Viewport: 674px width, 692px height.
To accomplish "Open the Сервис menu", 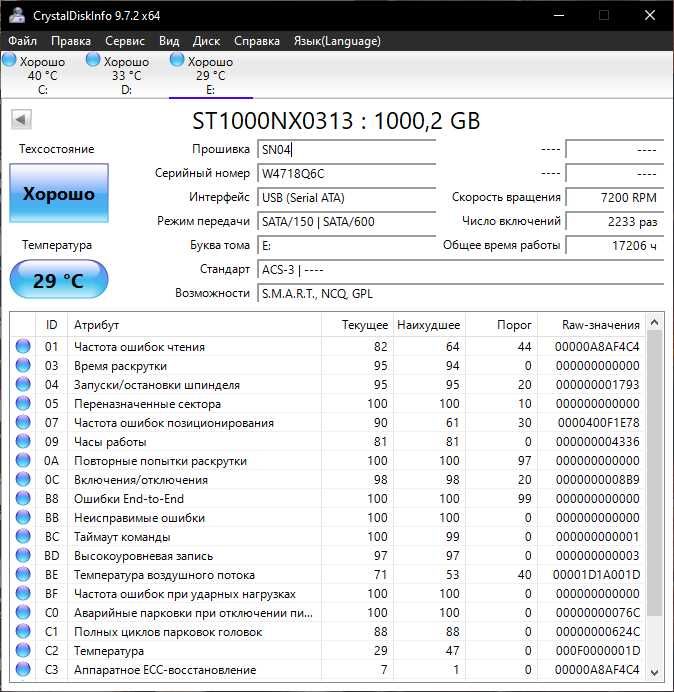I will tap(125, 41).
